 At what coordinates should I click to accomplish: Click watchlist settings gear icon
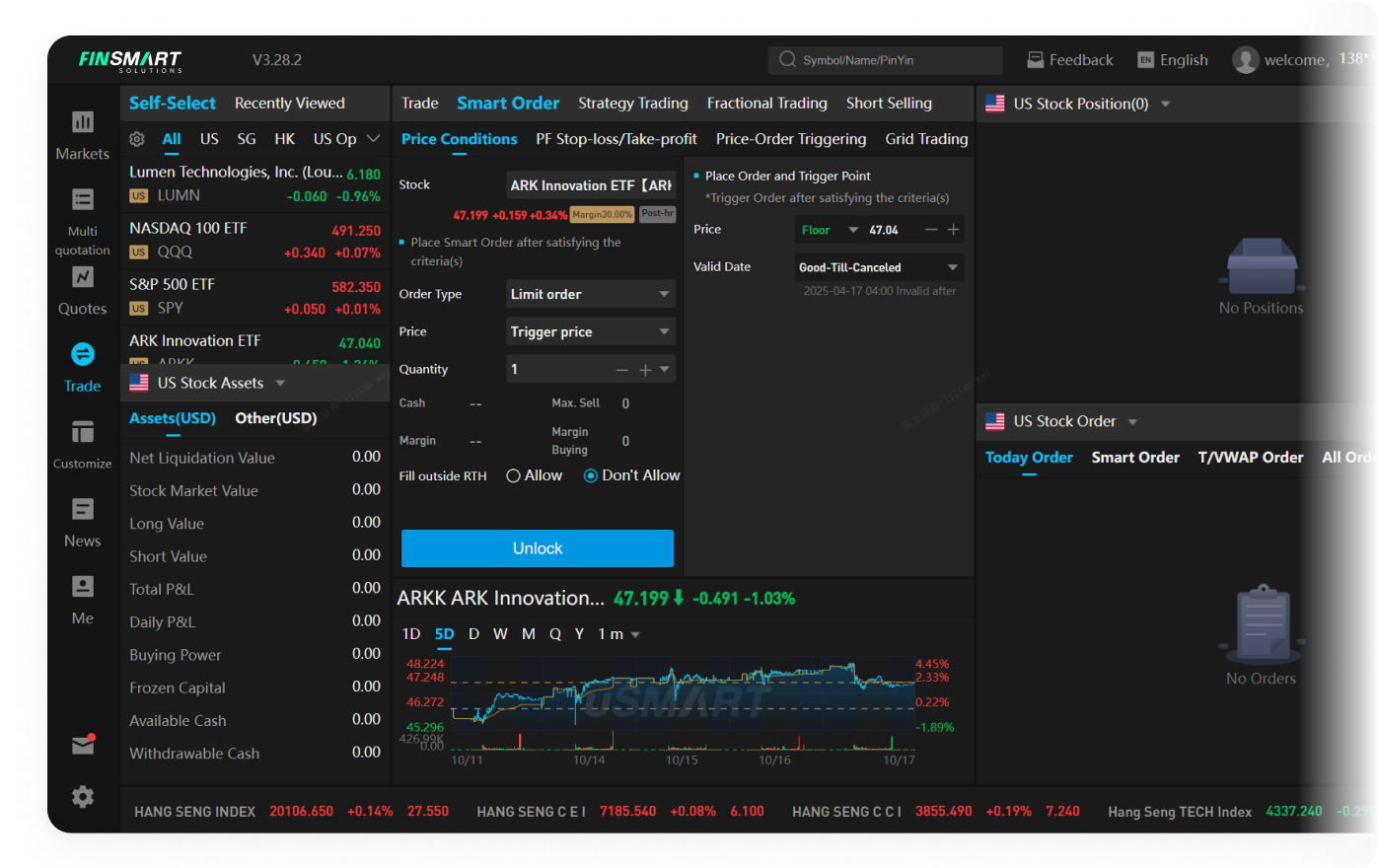tap(137, 139)
